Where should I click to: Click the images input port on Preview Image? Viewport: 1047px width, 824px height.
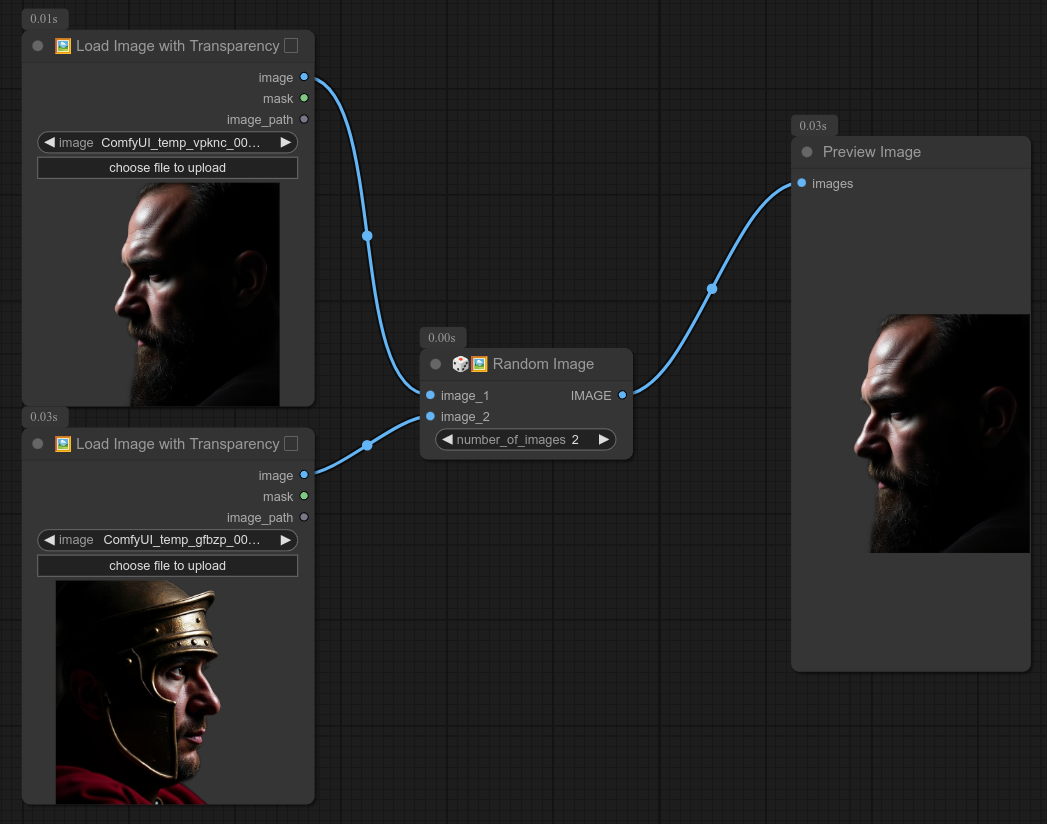802,183
